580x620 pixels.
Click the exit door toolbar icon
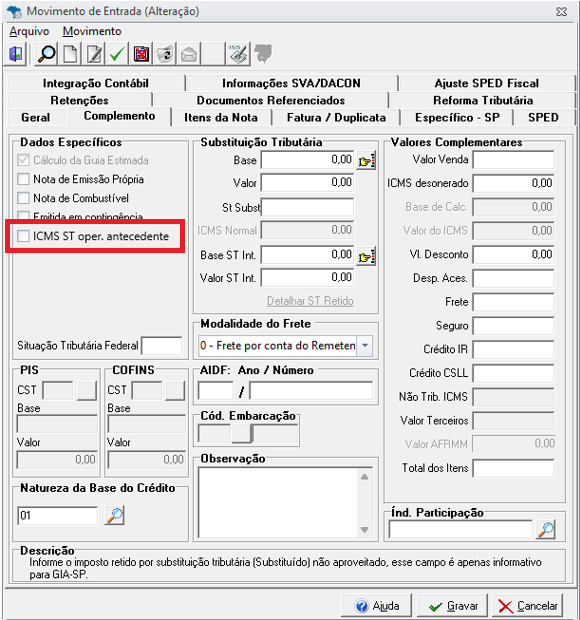[16, 54]
